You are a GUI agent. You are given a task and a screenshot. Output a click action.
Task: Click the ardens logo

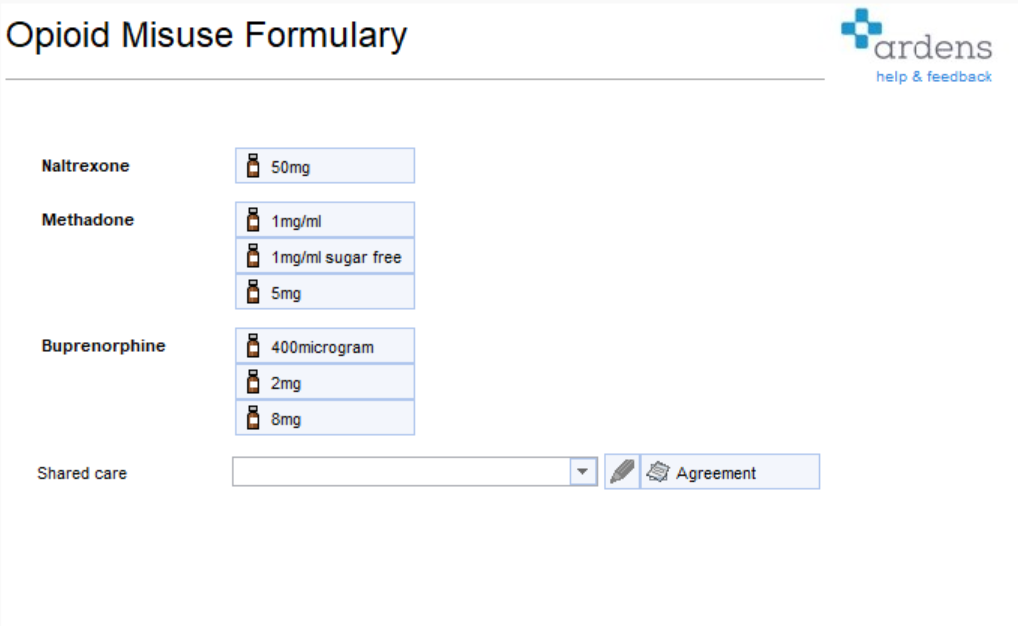917,36
